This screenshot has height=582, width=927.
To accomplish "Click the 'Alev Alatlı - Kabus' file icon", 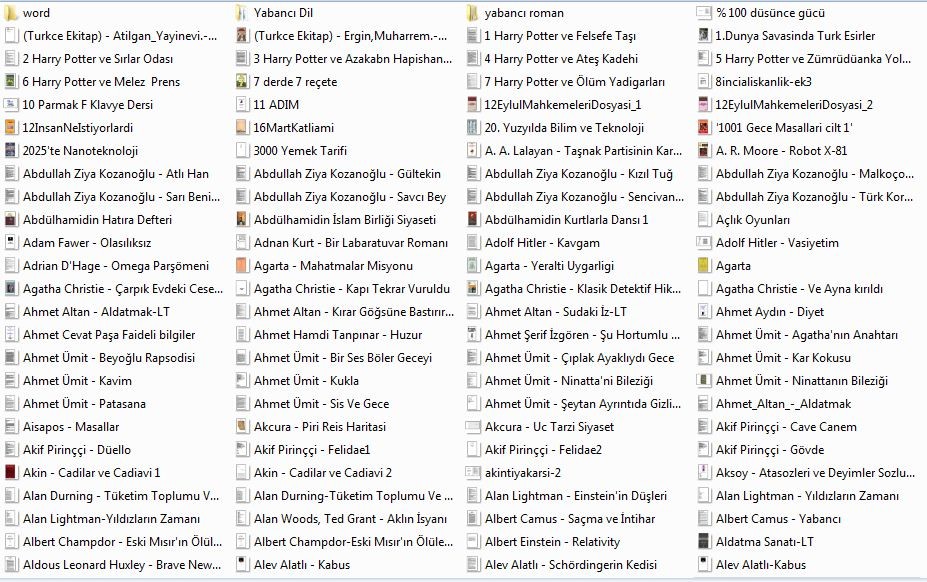I will 242,565.
